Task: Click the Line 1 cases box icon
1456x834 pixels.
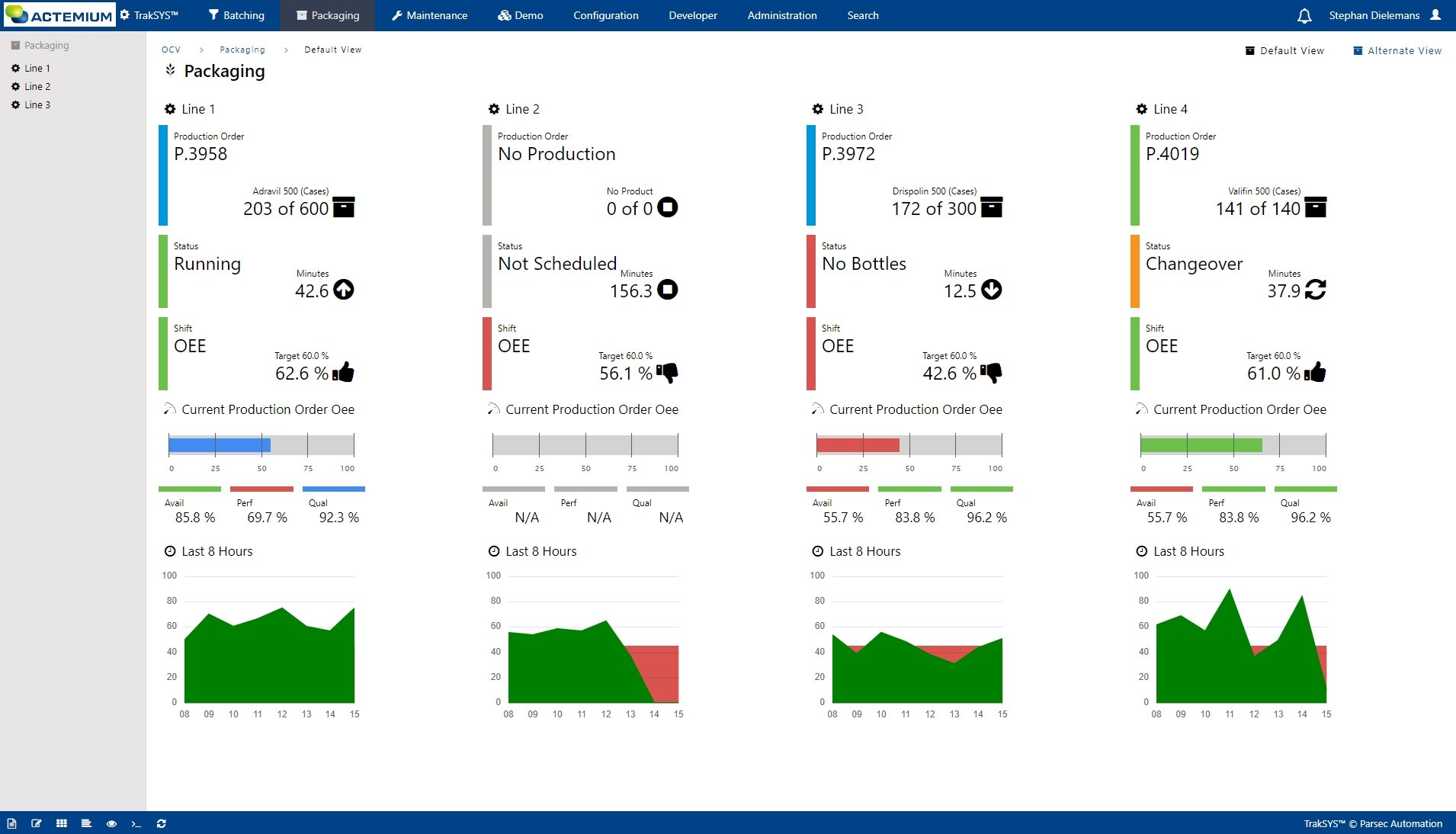Action: (x=344, y=207)
